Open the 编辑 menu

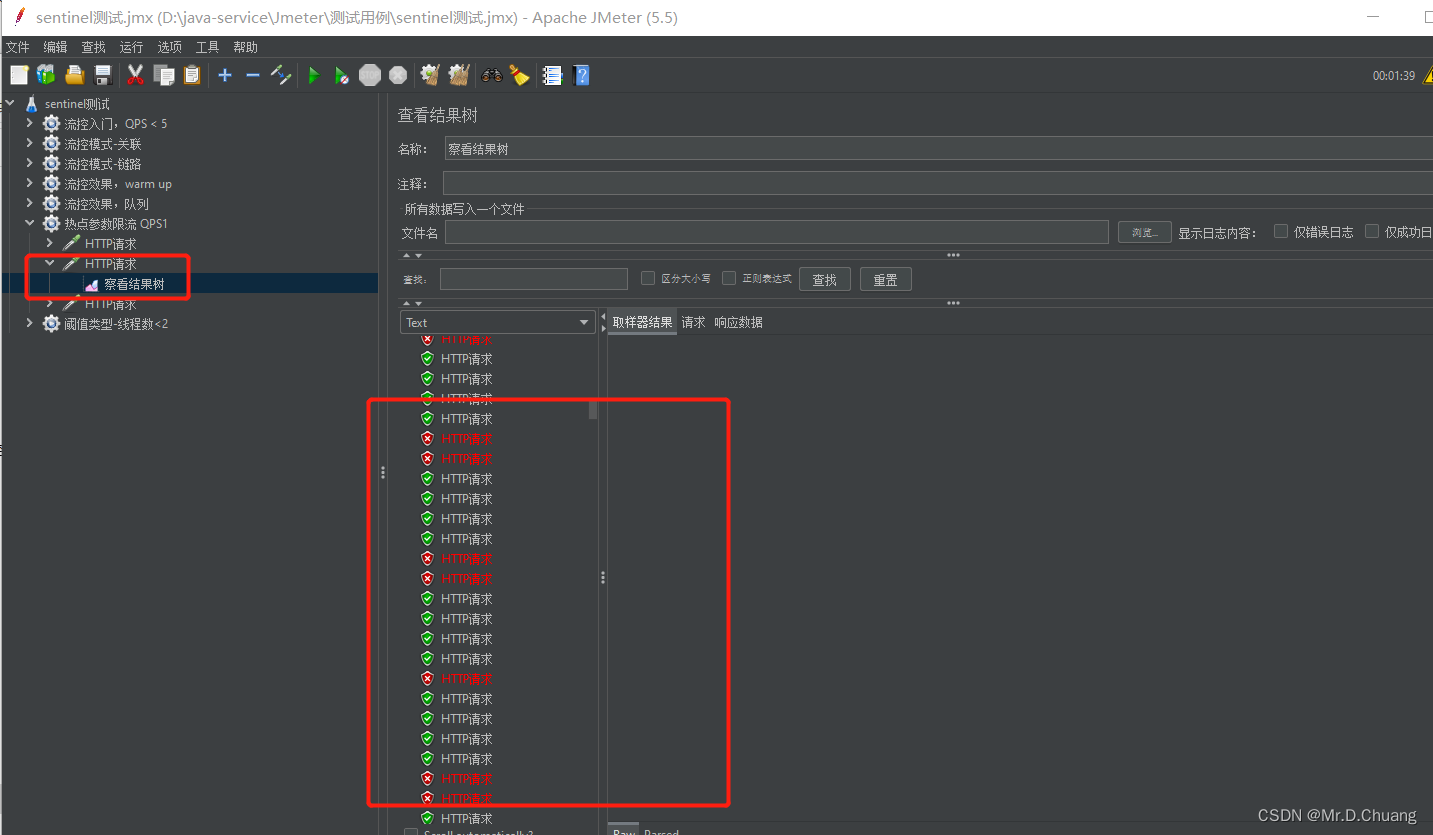(55, 47)
